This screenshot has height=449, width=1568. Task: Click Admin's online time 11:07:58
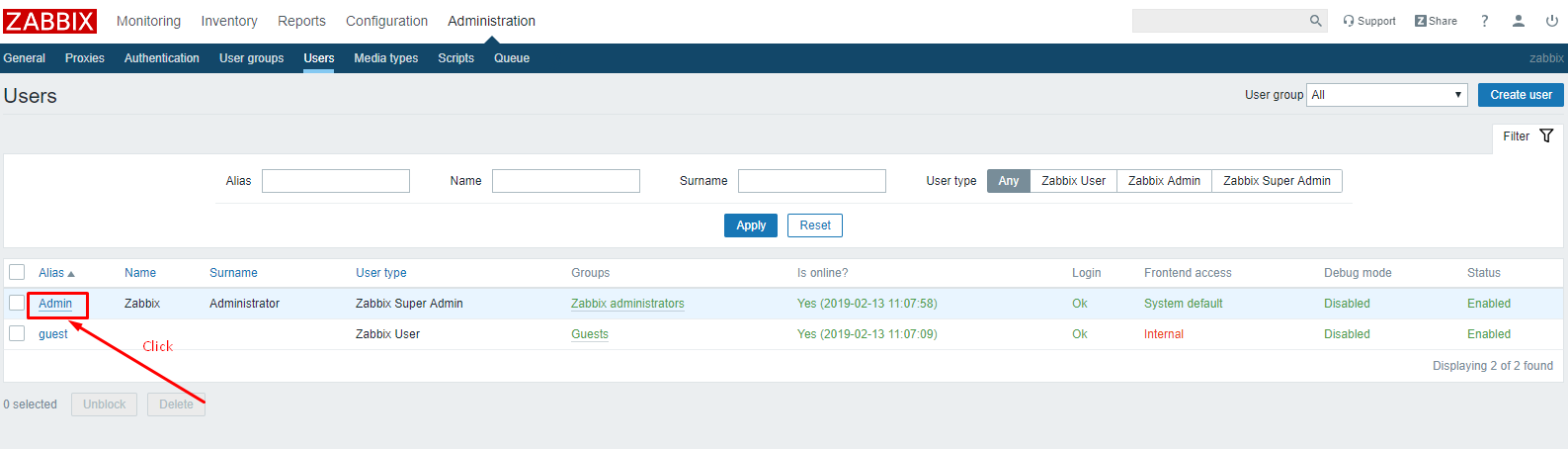[x=867, y=304]
